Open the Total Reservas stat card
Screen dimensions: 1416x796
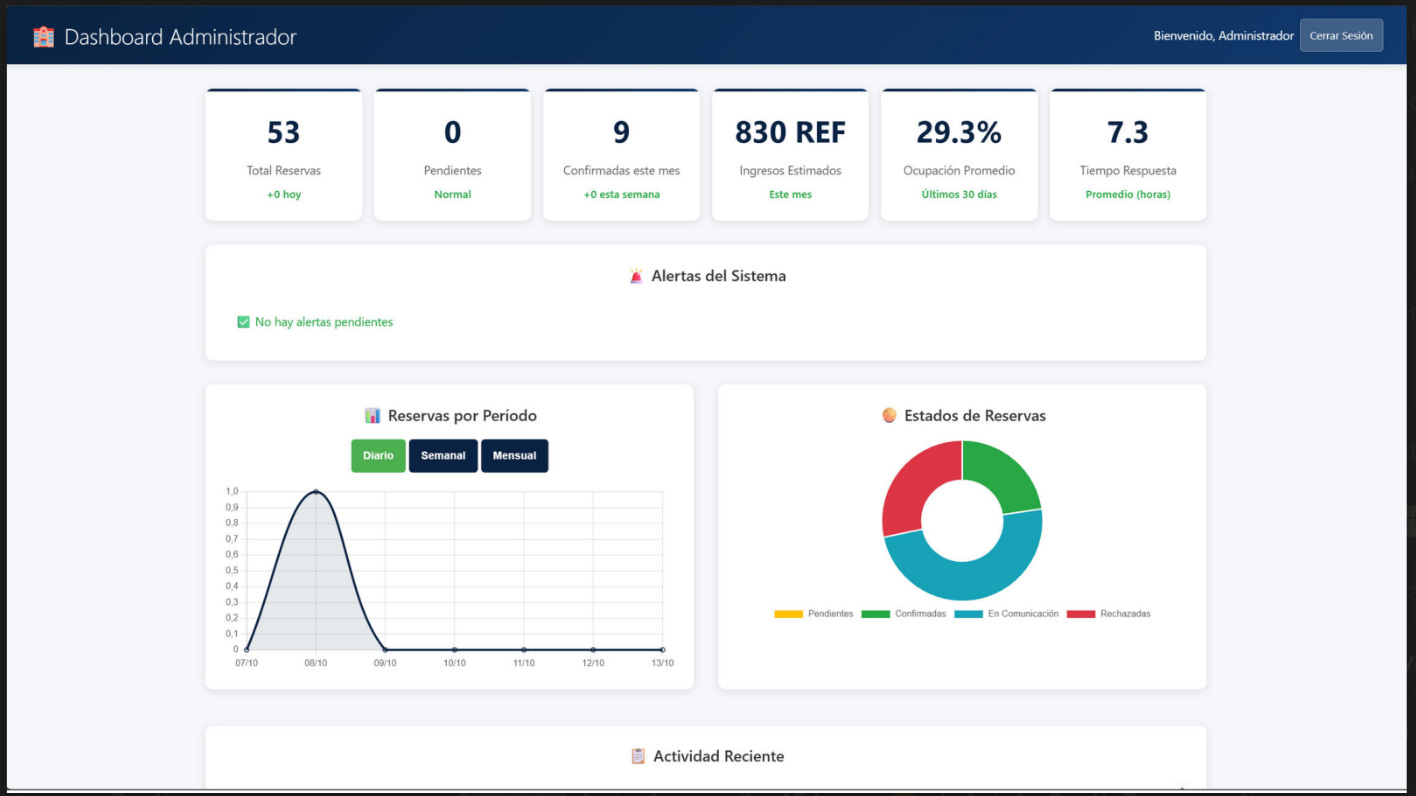pyautogui.click(x=284, y=154)
